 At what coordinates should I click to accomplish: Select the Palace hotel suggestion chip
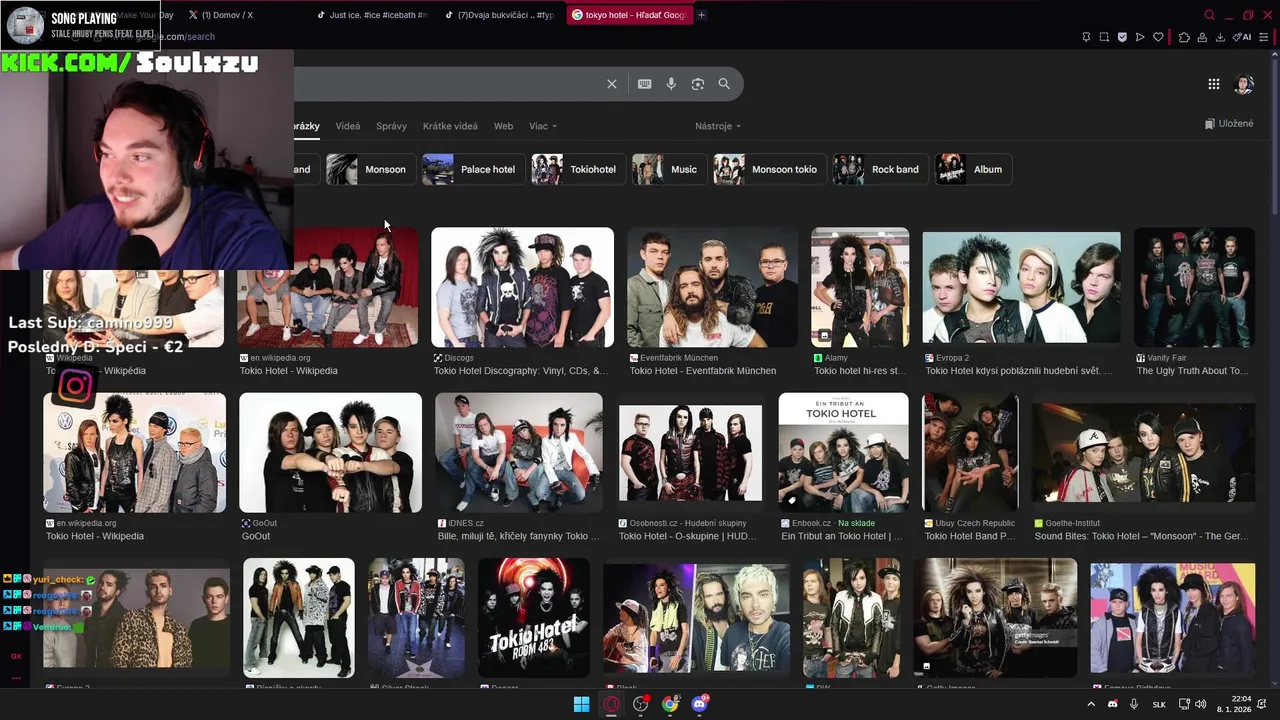[x=473, y=169]
